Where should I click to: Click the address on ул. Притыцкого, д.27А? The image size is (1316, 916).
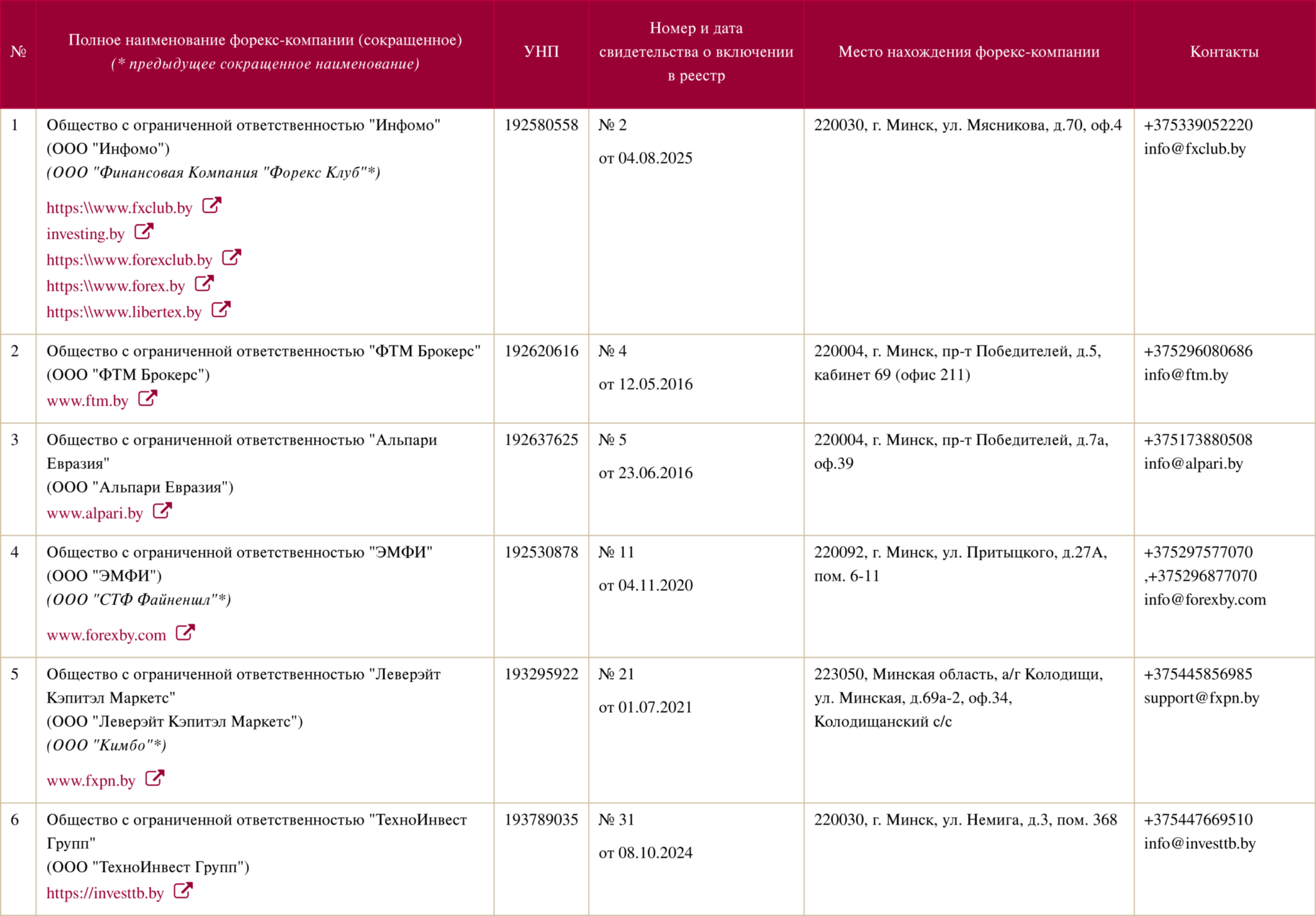961,564
